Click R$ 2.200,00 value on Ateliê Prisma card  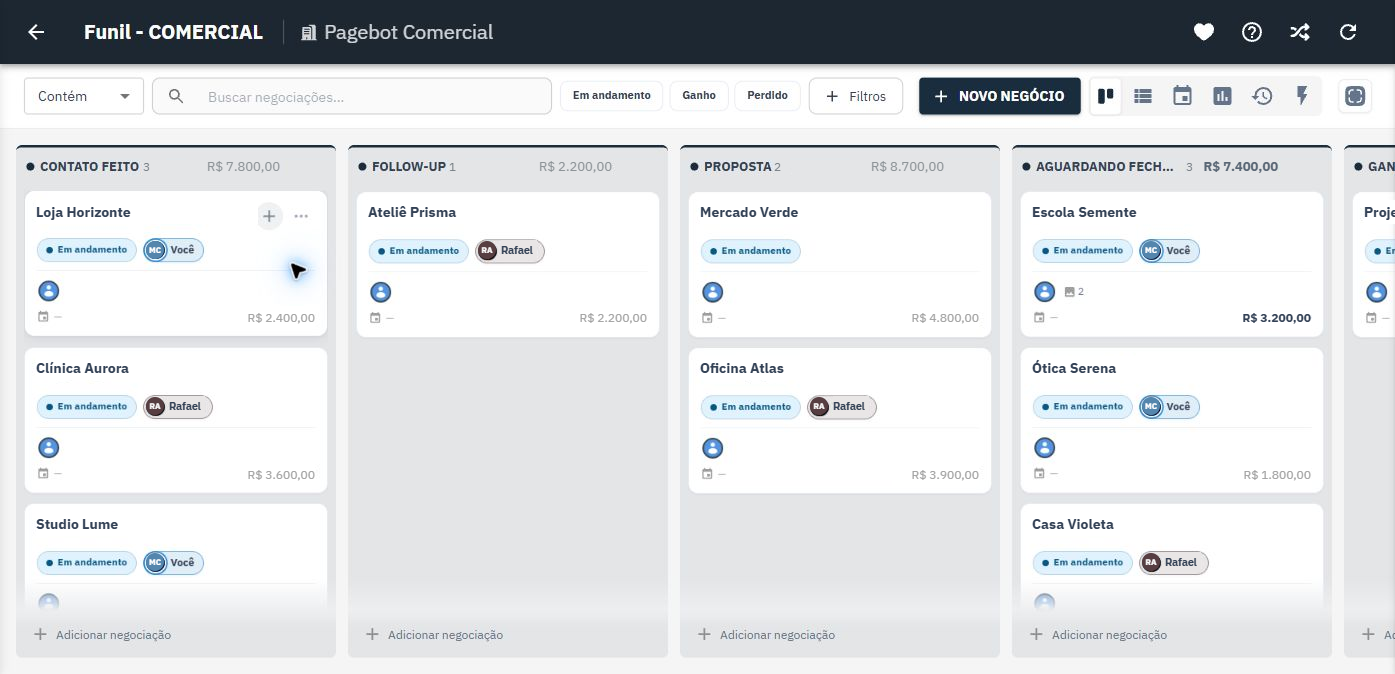[x=613, y=318]
